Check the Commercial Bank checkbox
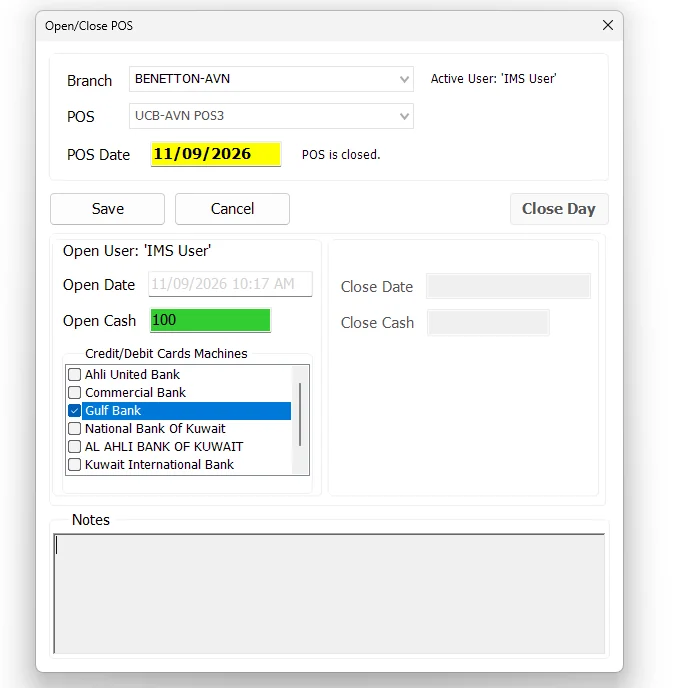678x688 pixels. click(75, 392)
